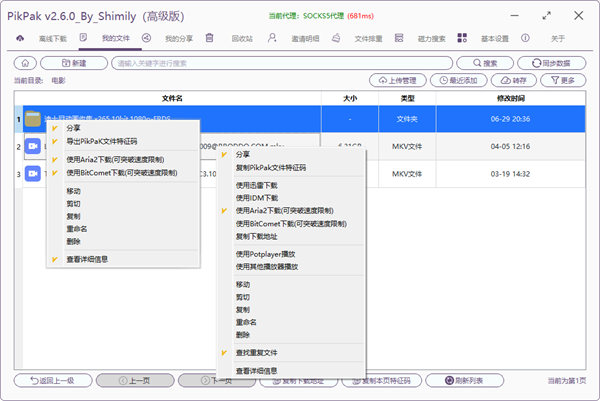The width and height of the screenshot is (600, 401).
Task: Click the 新建 new item button
Action: 74,63
